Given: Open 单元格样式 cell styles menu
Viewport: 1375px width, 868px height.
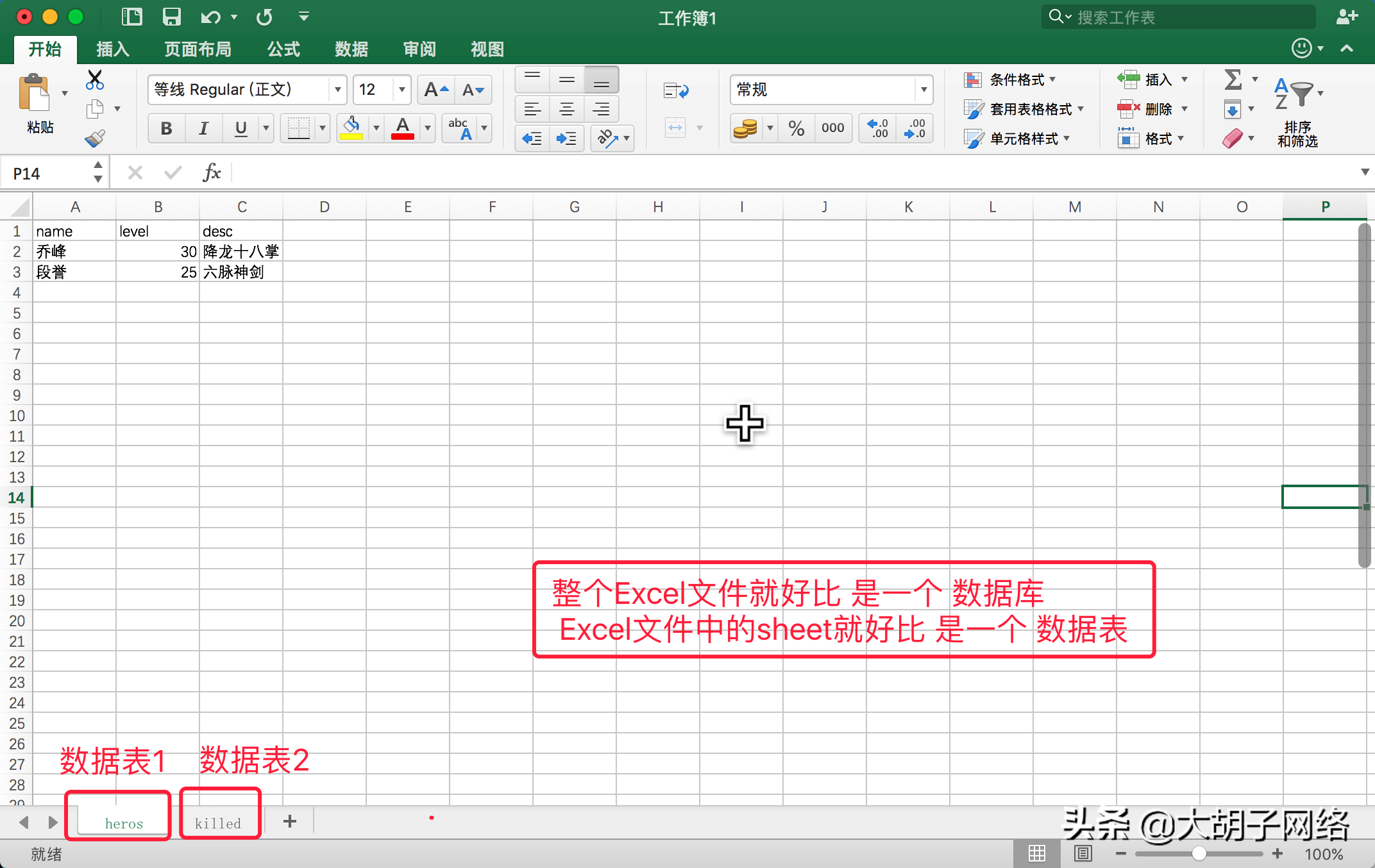Looking at the screenshot, I should point(1017,138).
